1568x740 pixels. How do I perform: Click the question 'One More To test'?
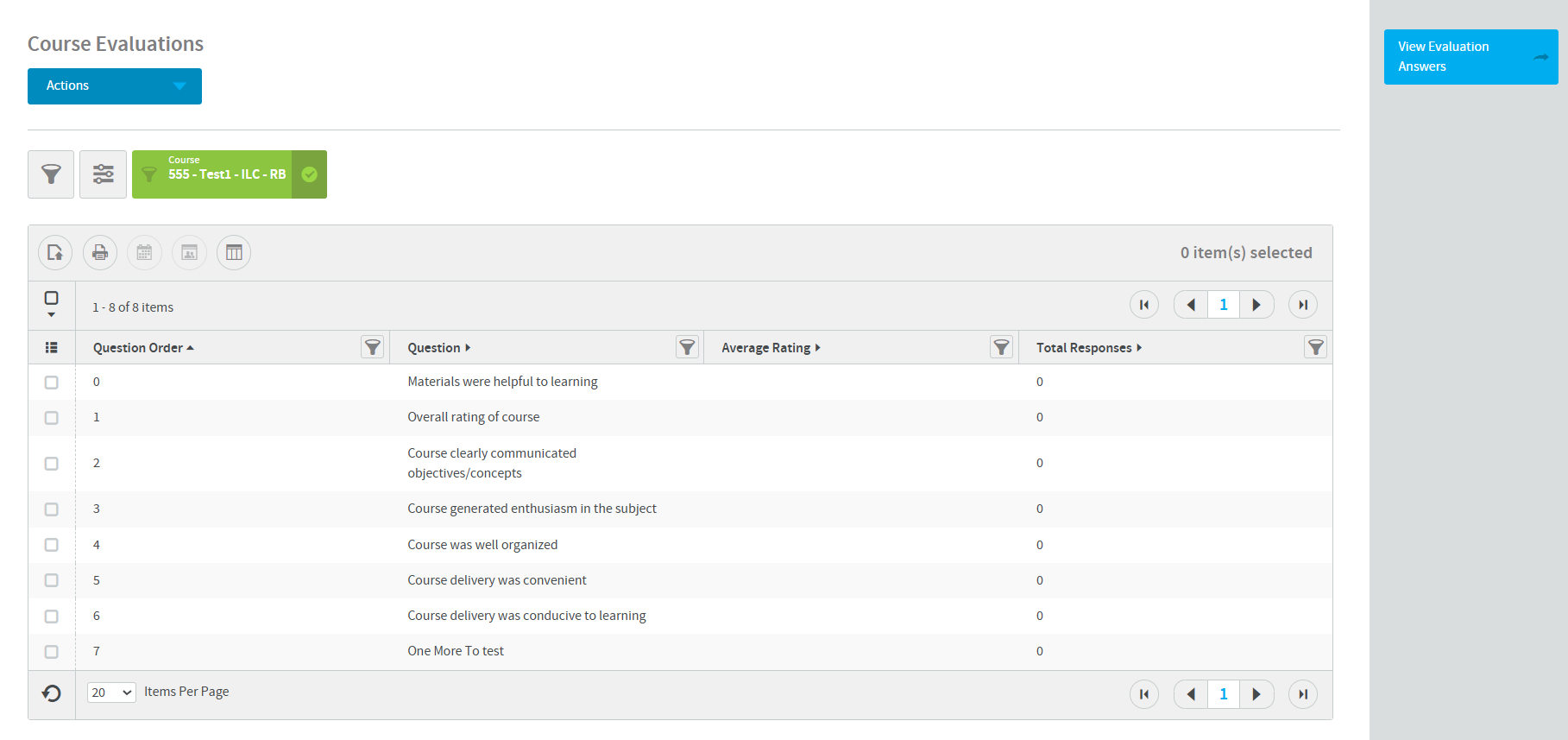(x=456, y=651)
